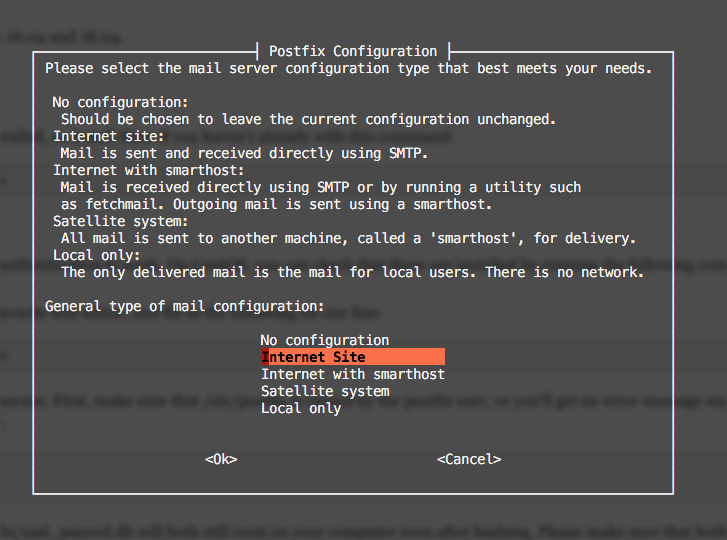Screen dimensions: 727x540
Task: Click the 'No configuration:' description heading
Action: click(x=120, y=102)
